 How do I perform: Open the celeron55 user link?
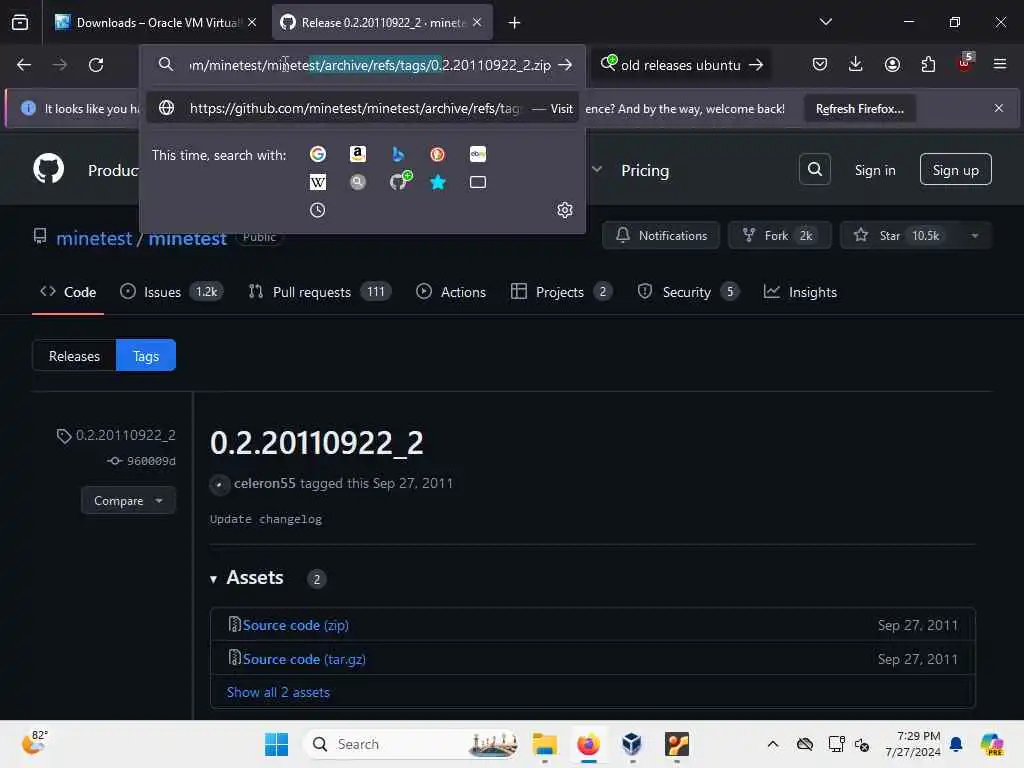point(264,483)
